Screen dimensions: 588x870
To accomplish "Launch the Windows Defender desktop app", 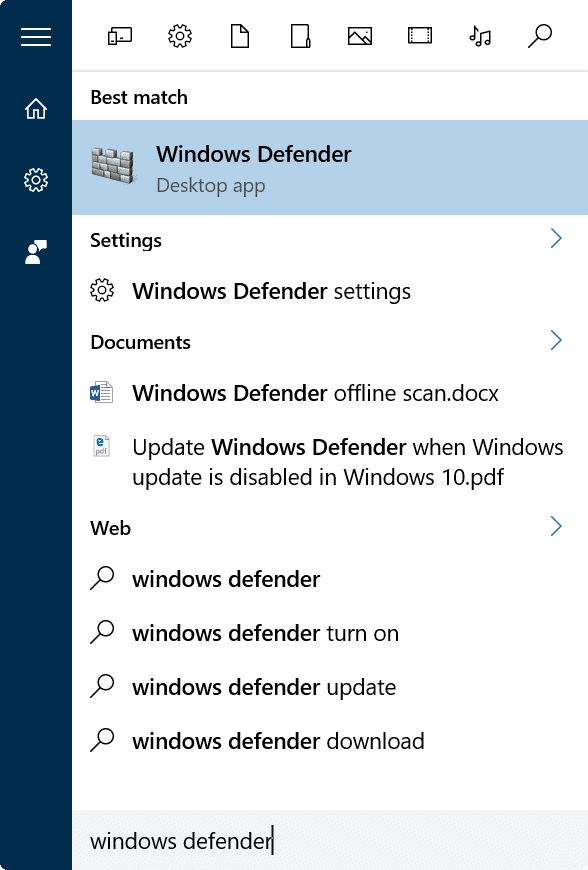I will click(x=330, y=168).
